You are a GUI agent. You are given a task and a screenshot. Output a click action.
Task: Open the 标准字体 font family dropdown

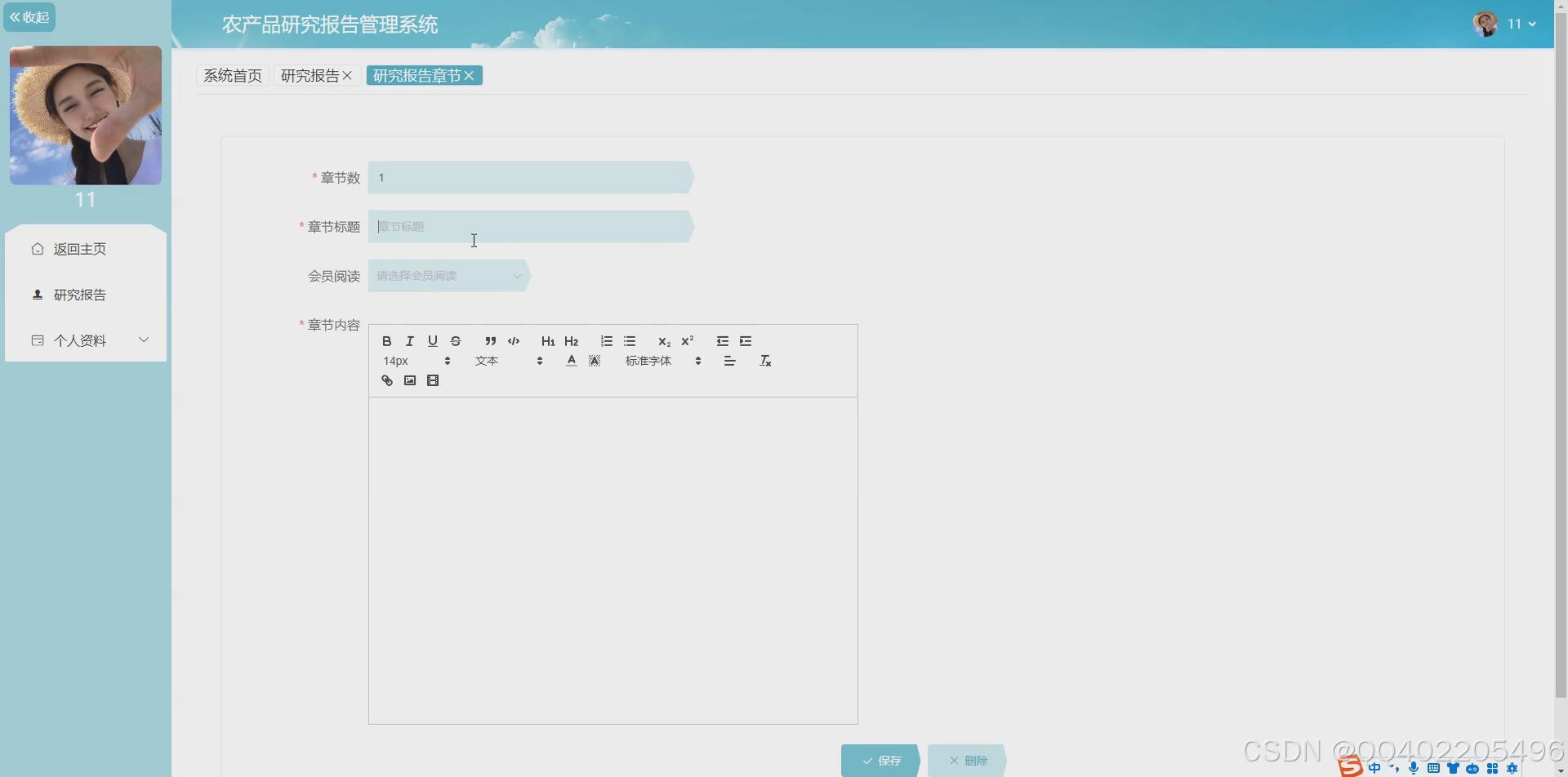point(663,361)
